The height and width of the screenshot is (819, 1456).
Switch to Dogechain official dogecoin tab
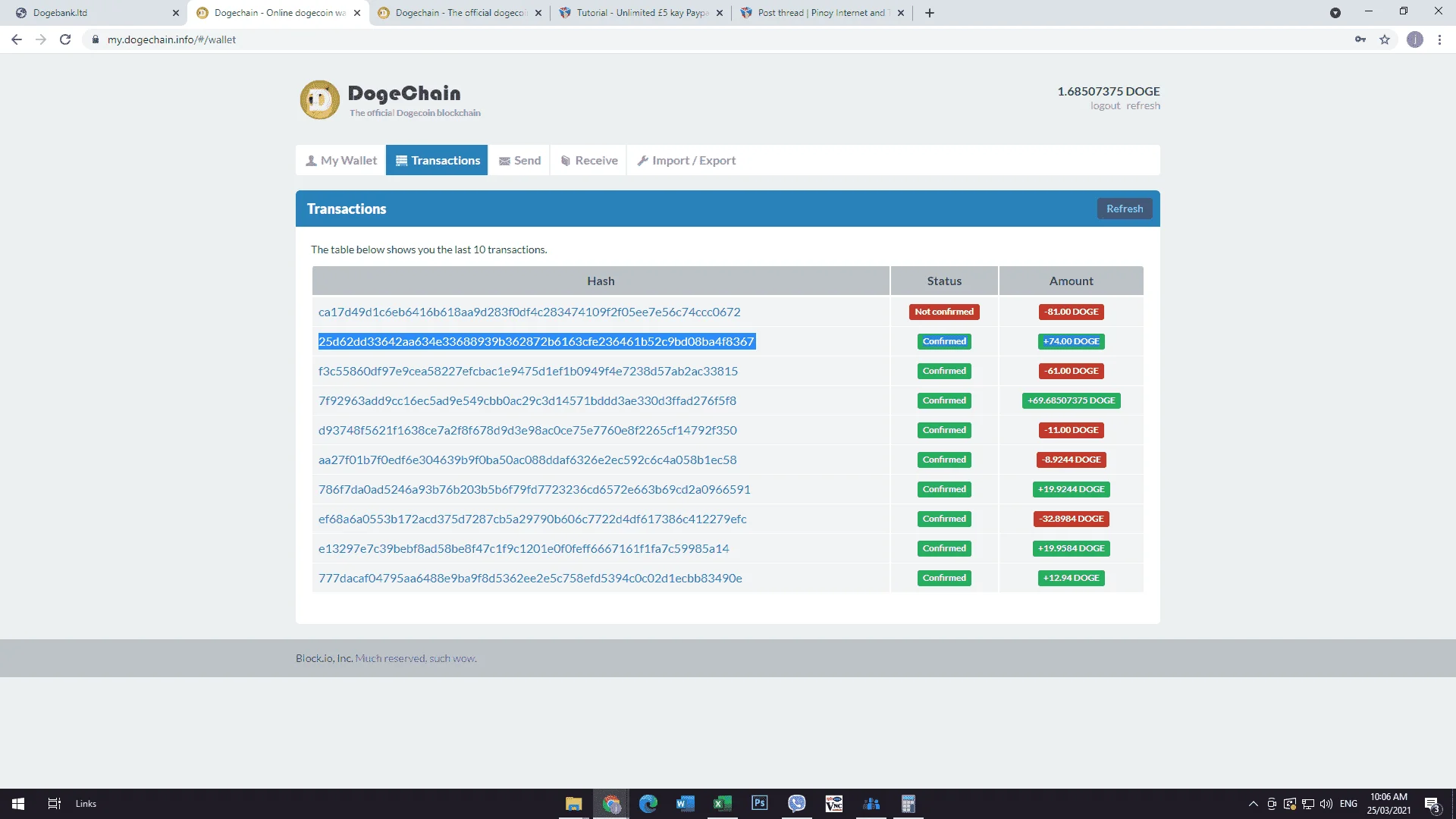pos(459,13)
